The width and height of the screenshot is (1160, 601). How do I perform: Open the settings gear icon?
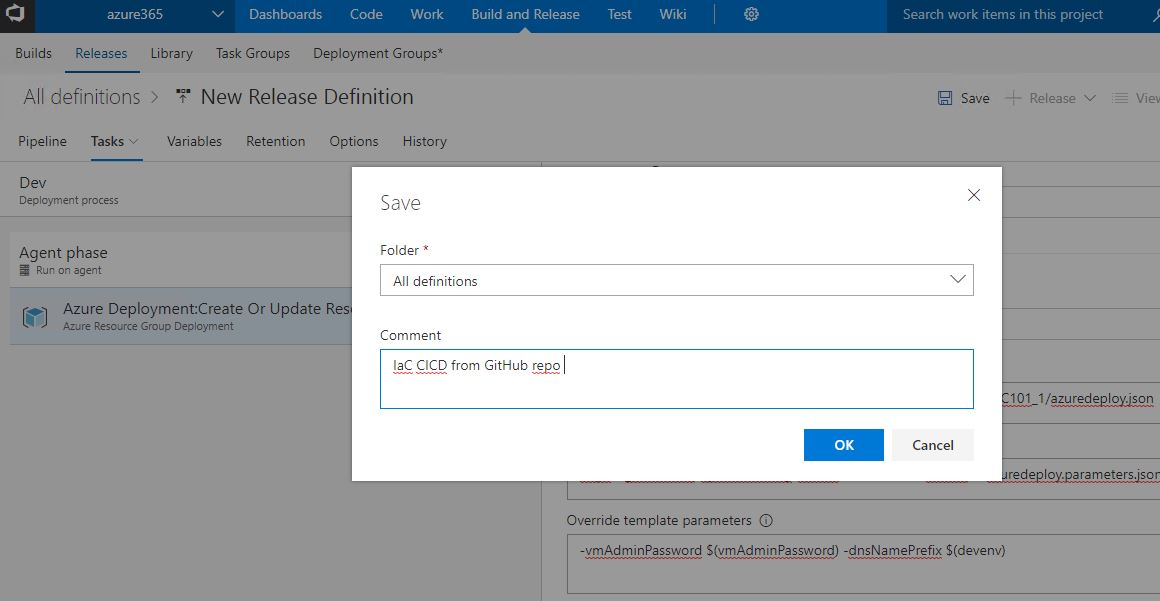[751, 15]
